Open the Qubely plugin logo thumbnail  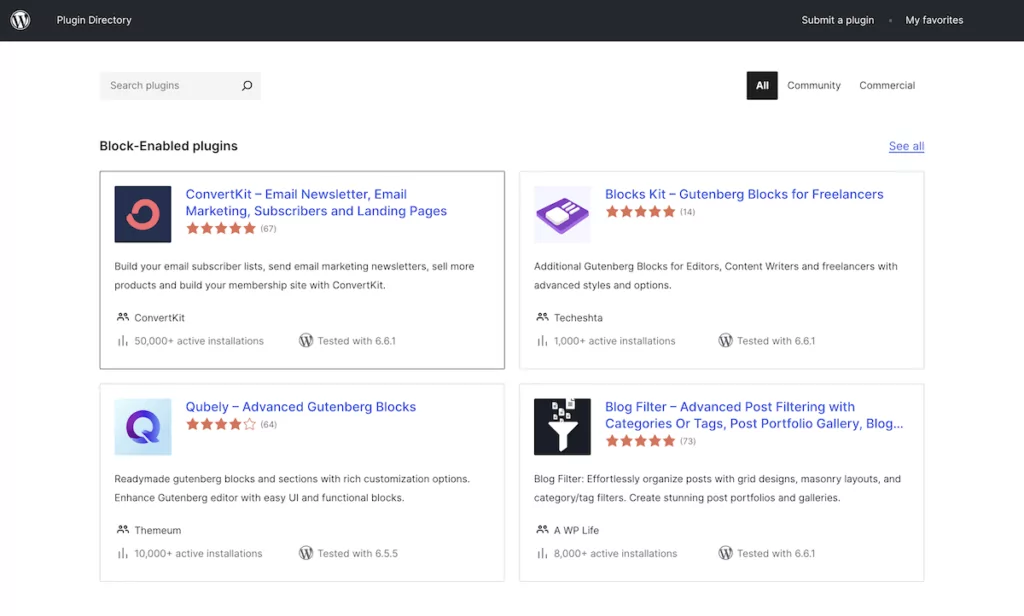point(143,427)
